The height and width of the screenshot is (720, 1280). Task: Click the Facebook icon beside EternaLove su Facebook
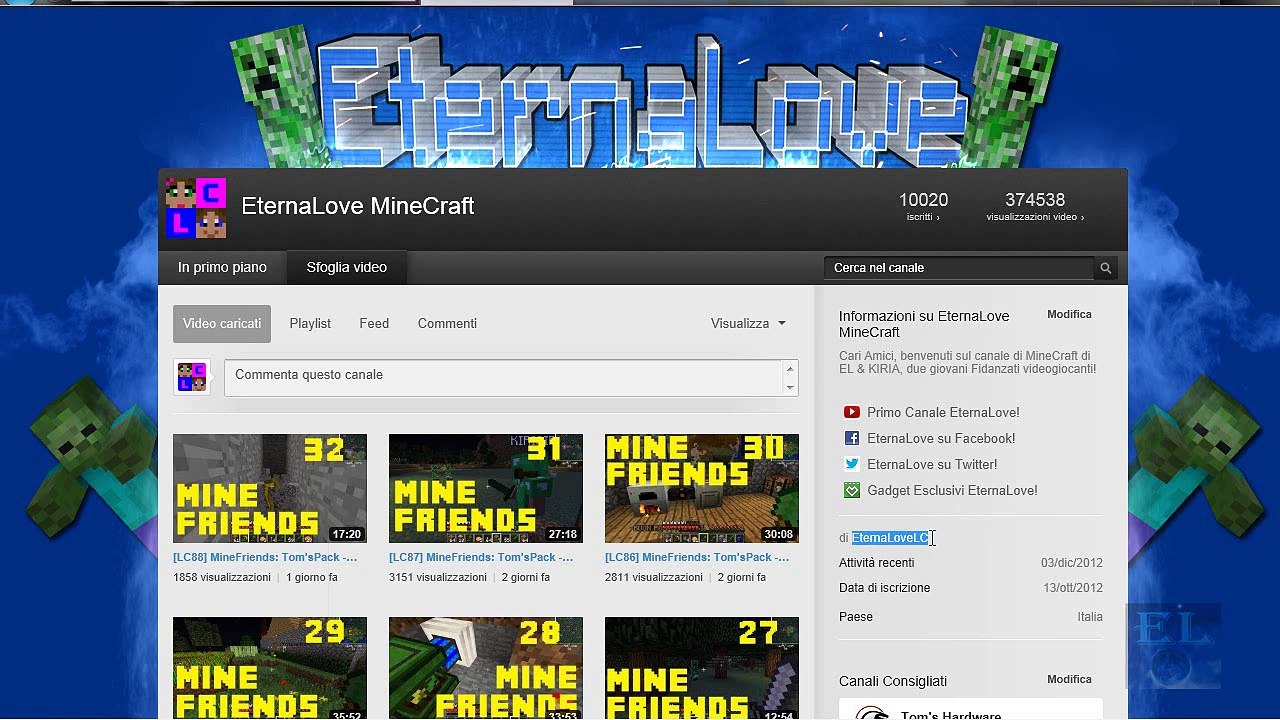tap(851, 438)
